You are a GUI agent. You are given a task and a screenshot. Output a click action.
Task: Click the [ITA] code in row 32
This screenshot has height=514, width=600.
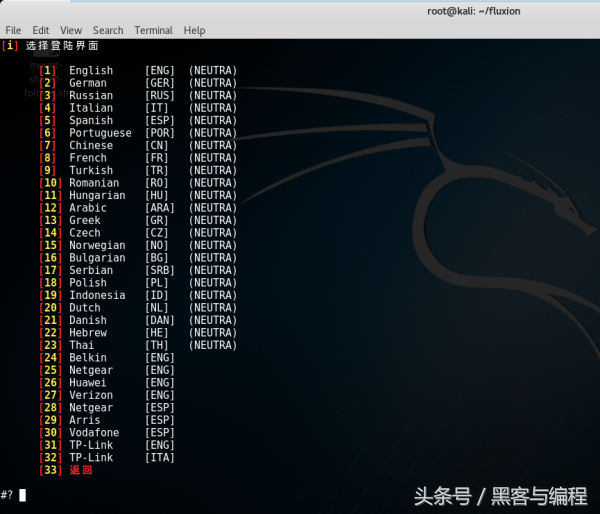click(160, 458)
